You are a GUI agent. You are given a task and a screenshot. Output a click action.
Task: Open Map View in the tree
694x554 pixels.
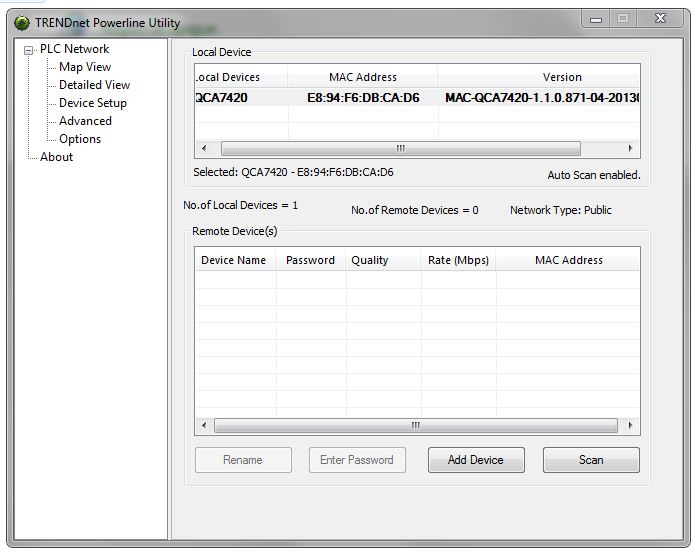85,67
